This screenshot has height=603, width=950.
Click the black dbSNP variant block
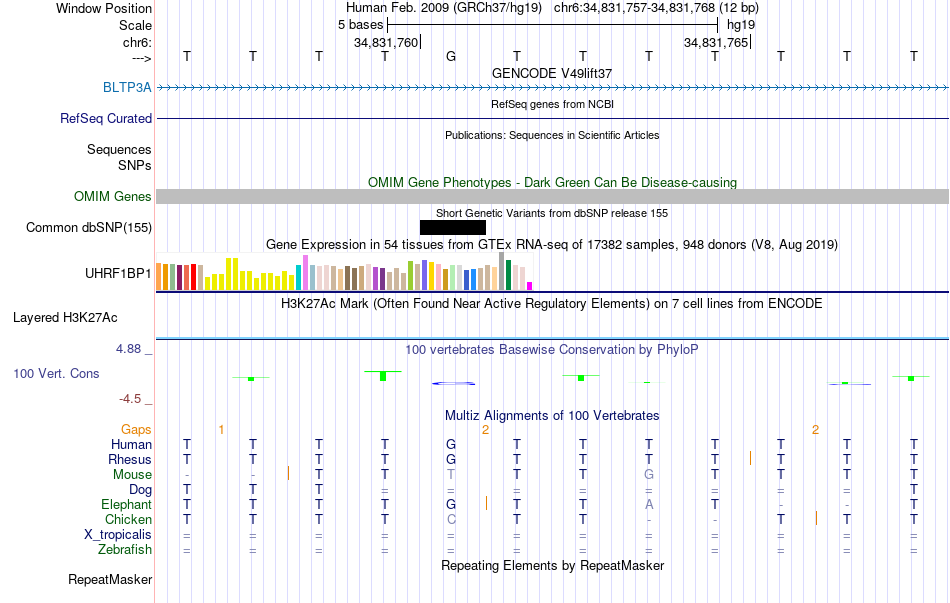click(x=453, y=227)
